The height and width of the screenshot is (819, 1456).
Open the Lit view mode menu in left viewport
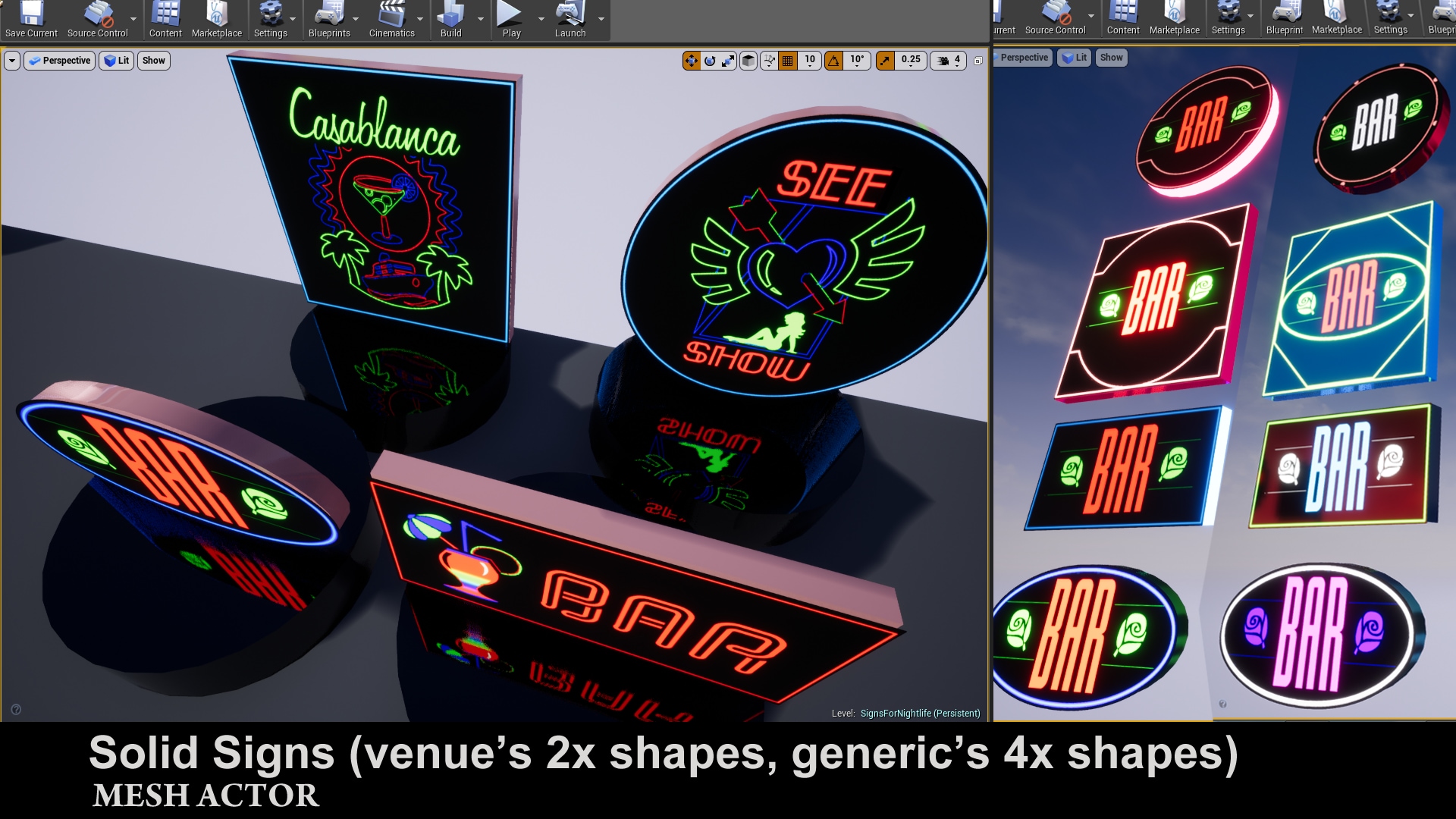(x=117, y=61)
